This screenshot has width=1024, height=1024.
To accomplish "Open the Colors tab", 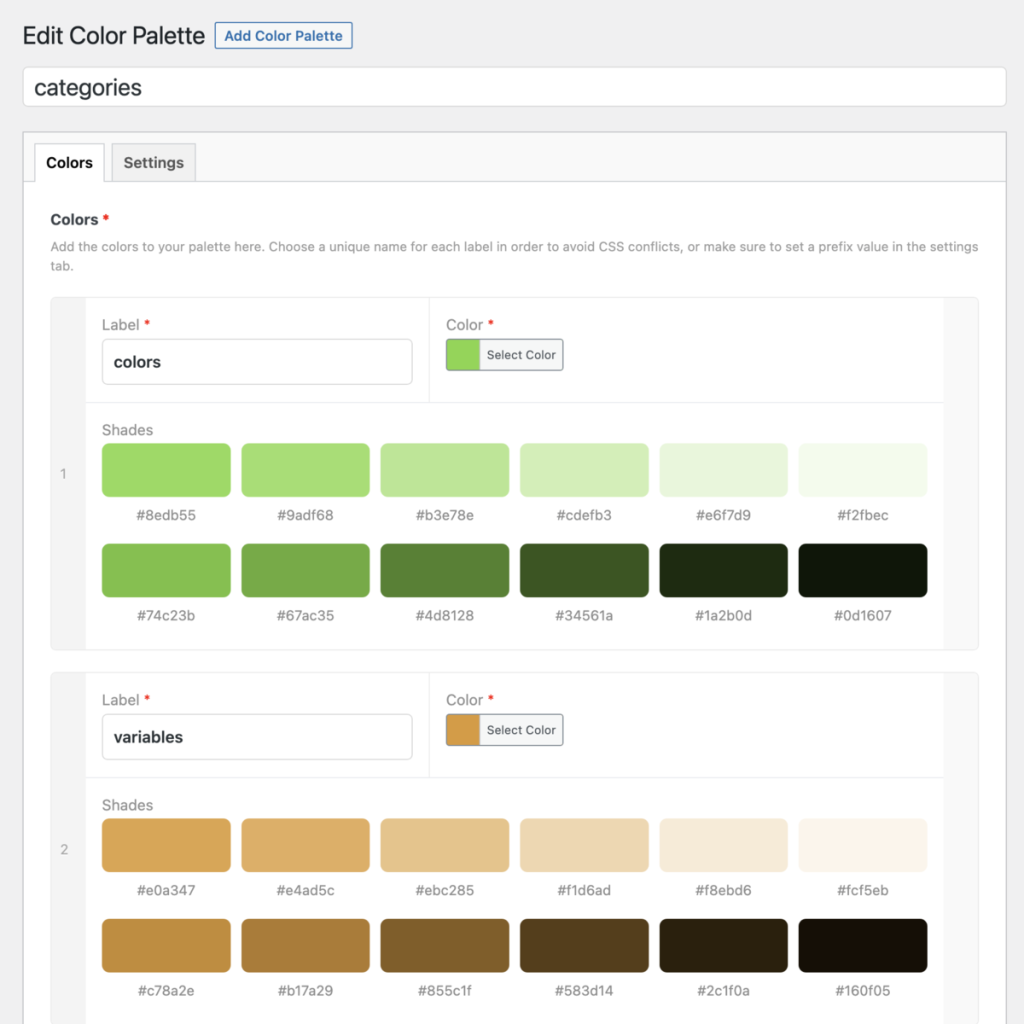I will pos(69,163).
